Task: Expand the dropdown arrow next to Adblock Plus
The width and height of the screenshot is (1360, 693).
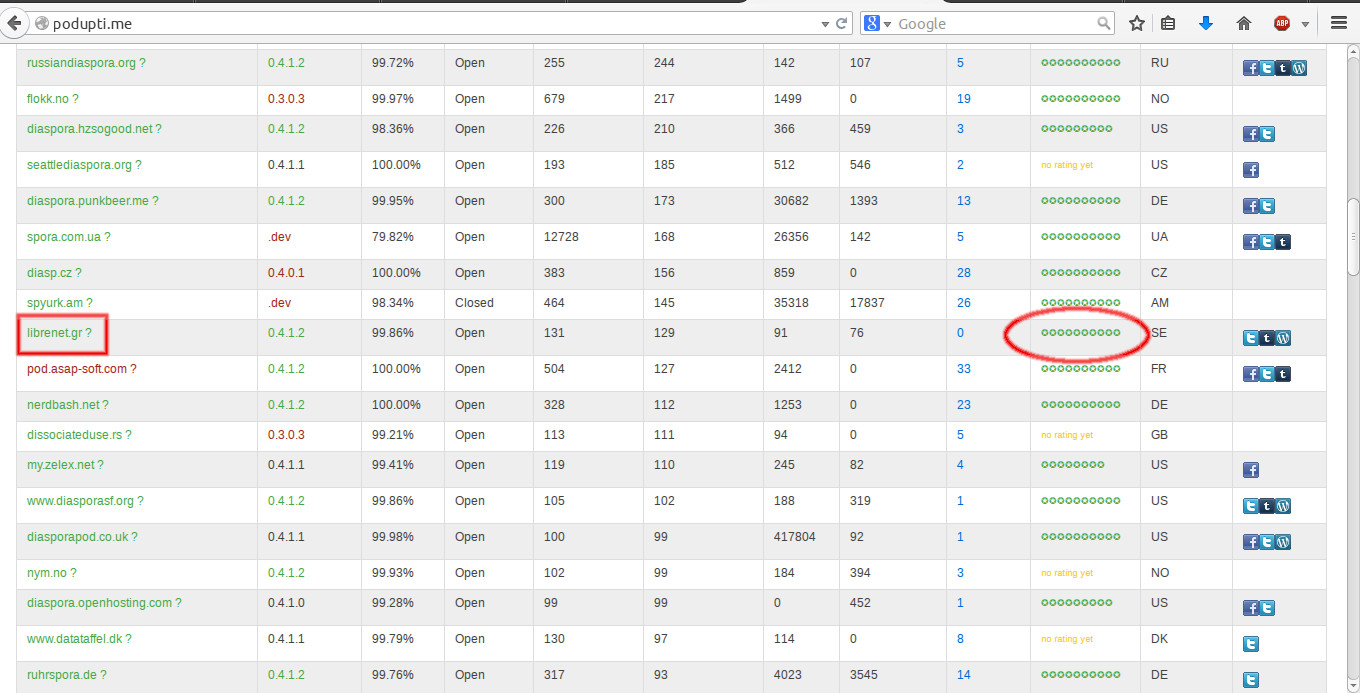Action: (1305, 24)
